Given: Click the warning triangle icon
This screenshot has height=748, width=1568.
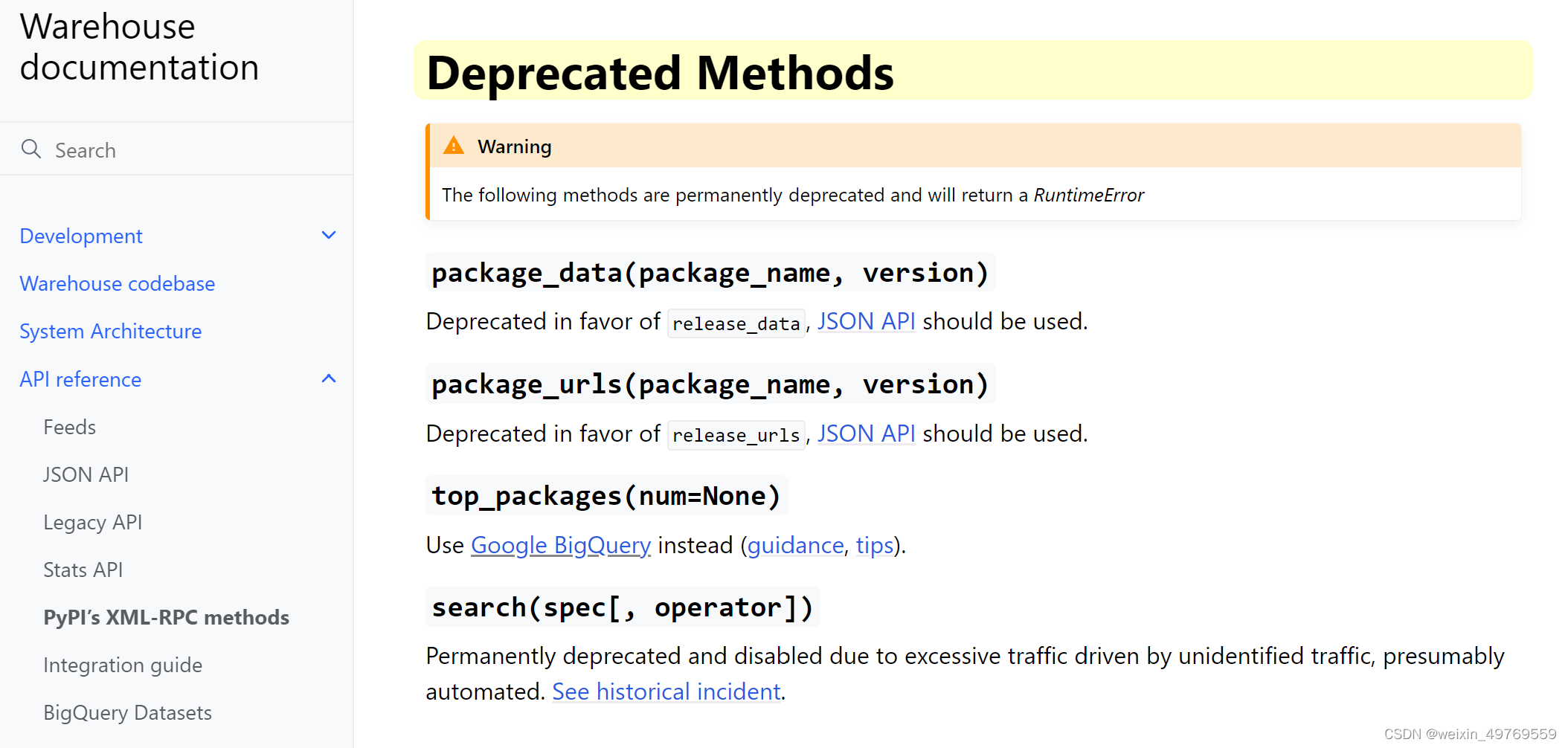Looking at the screenshot, I should (x=454, y=146).
